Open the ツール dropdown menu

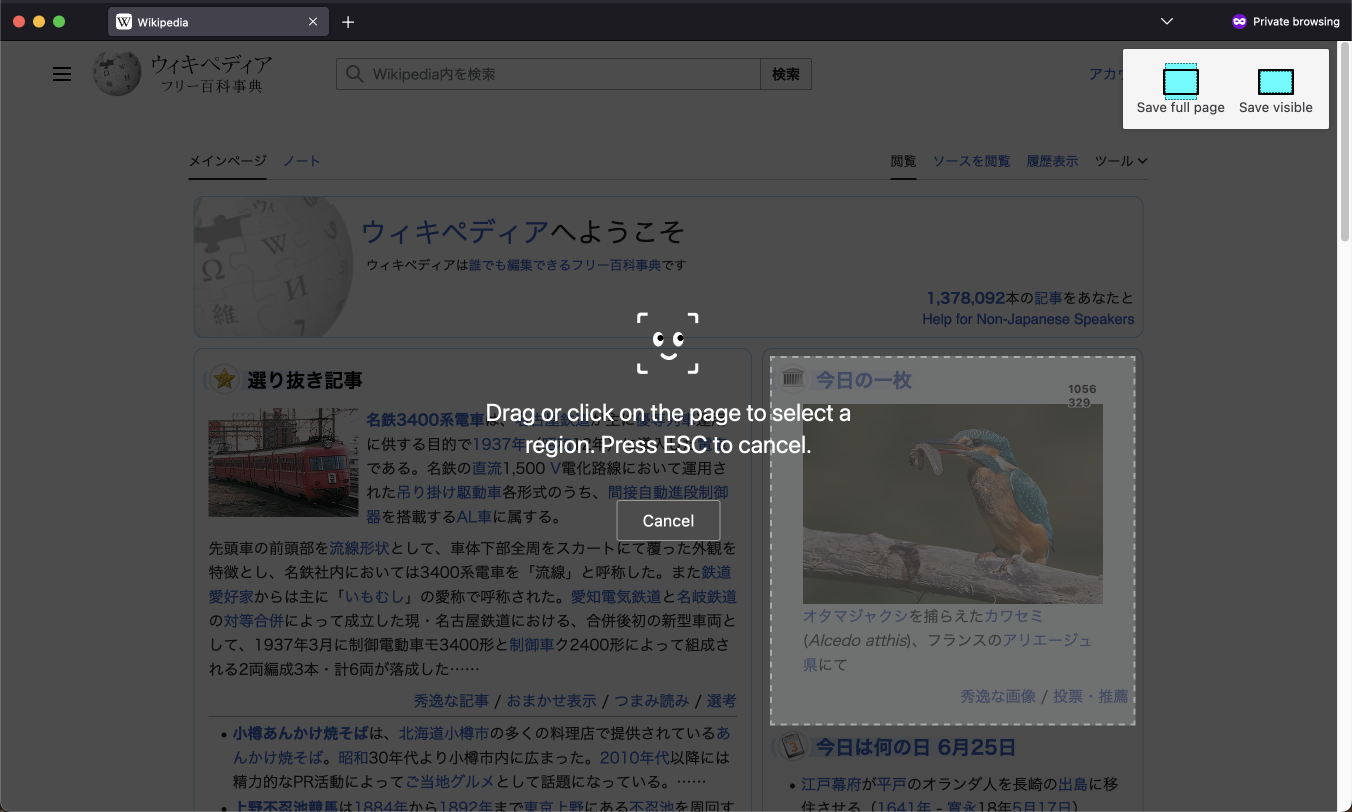click(x=1120, y=161)
